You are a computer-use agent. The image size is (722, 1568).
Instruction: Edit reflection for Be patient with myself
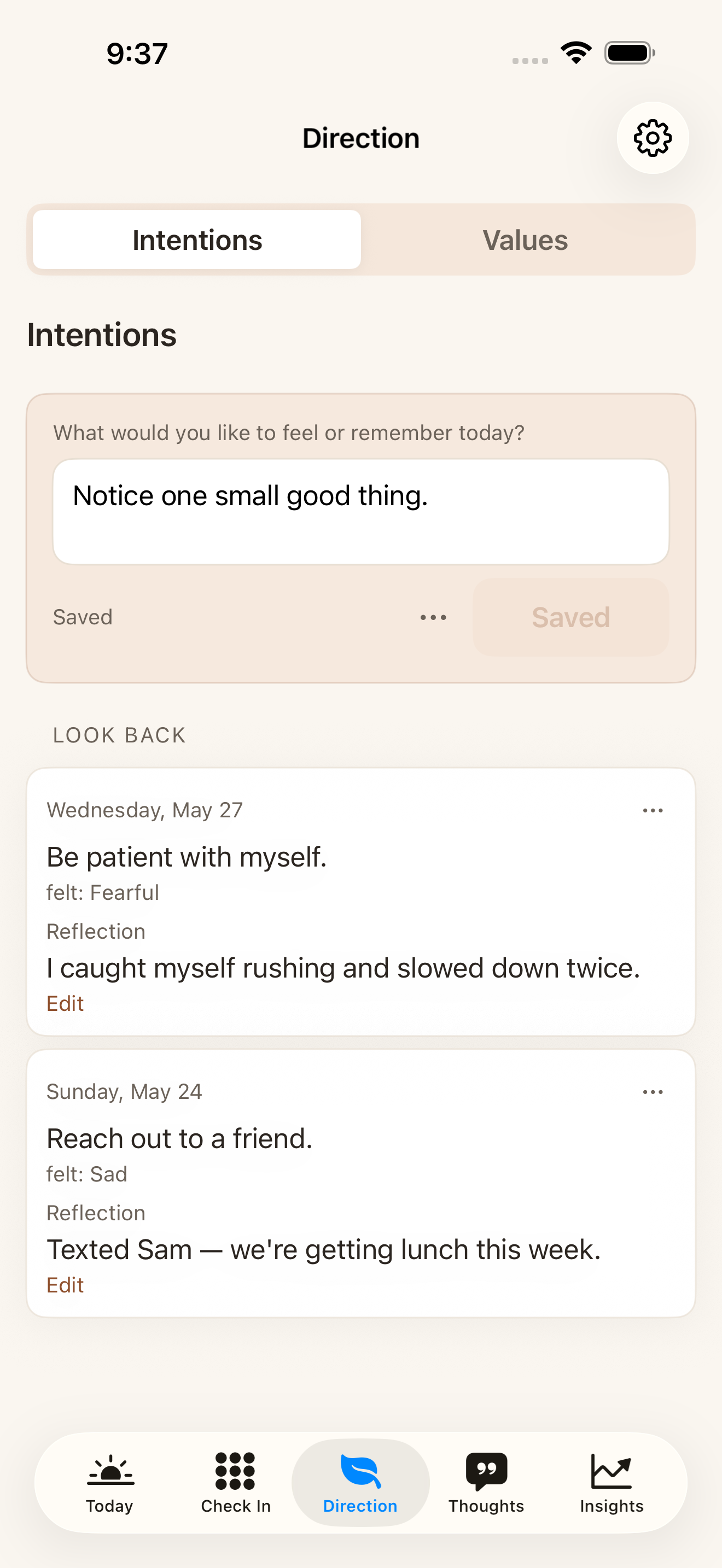click(x=65, y=1003)
